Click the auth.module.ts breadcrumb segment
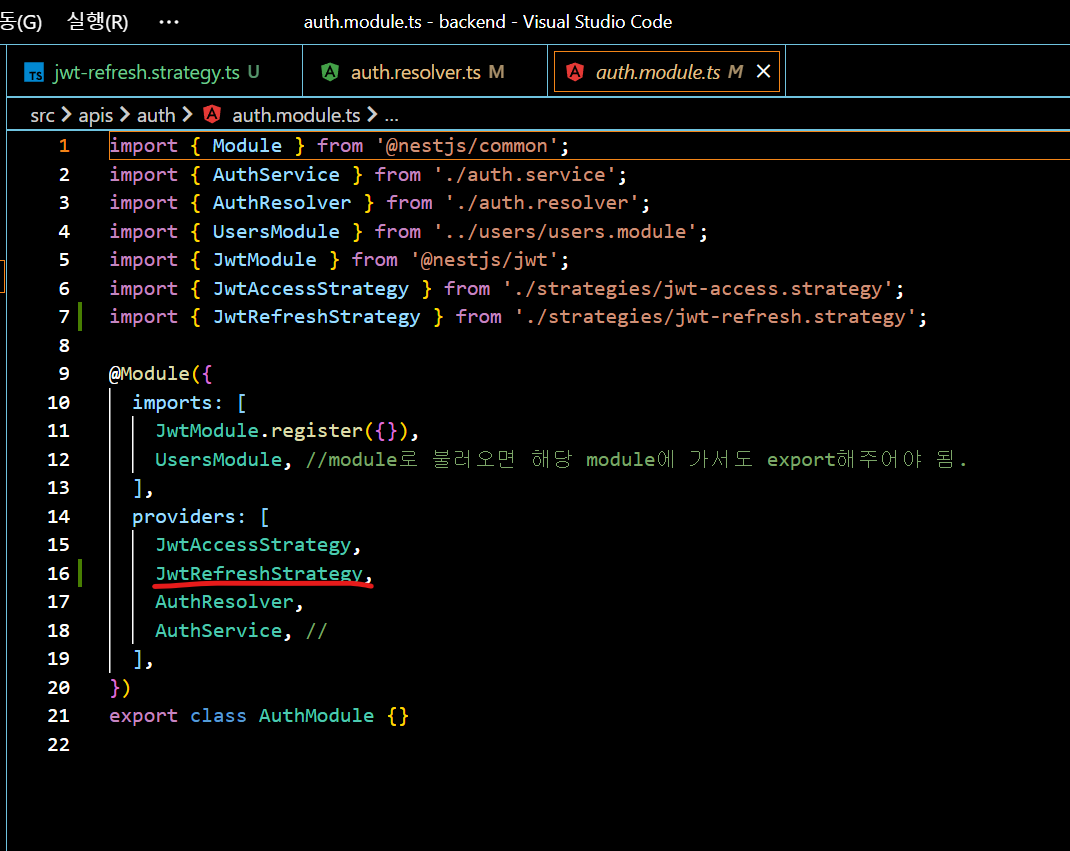The height and width of the screenshot is (851, 1070). (x=296, y=115)
